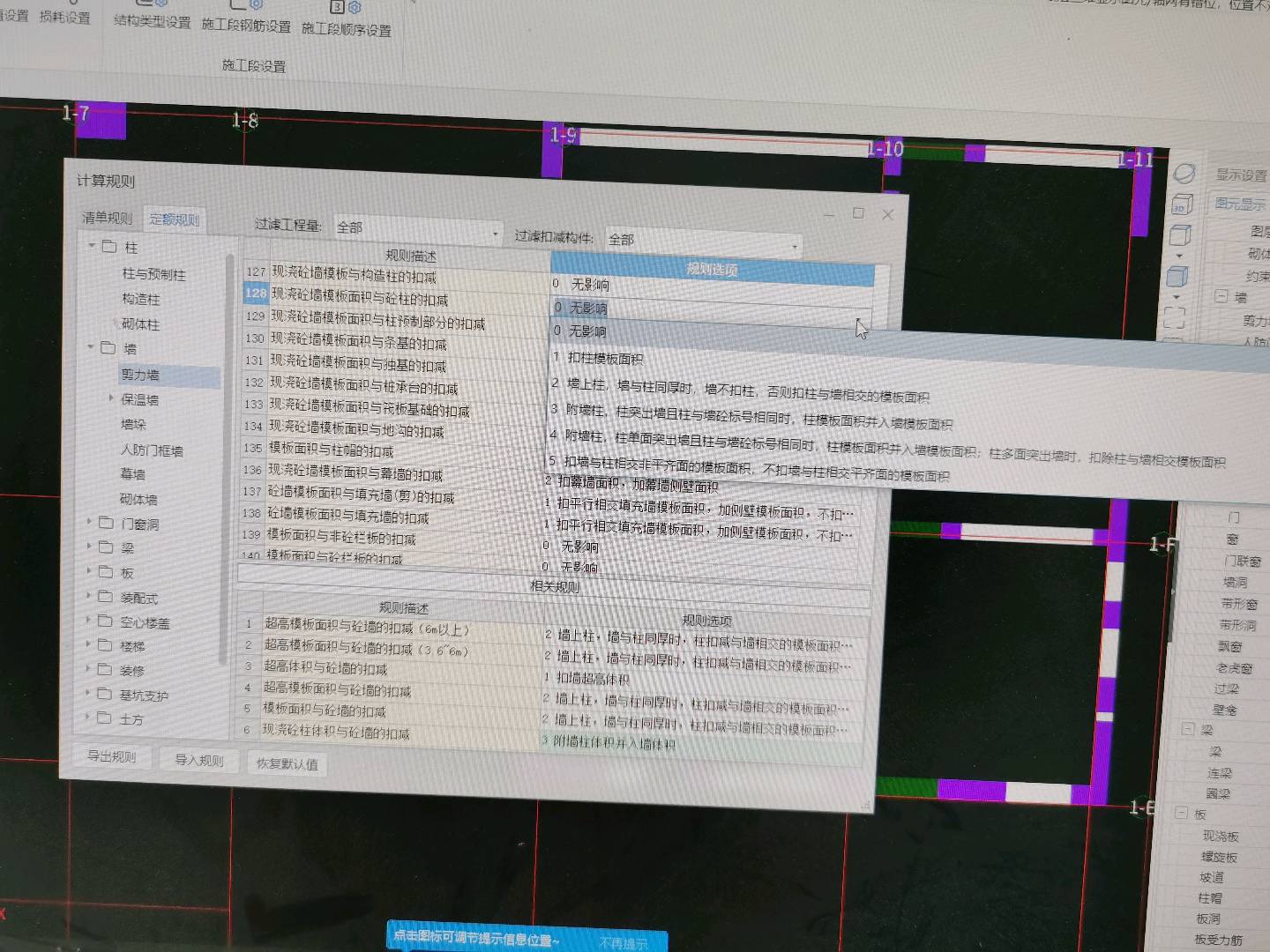Screen dimensions: 1270x952
Task: Select 砌体柱 in the tree
Action: (x=140, y=324)
